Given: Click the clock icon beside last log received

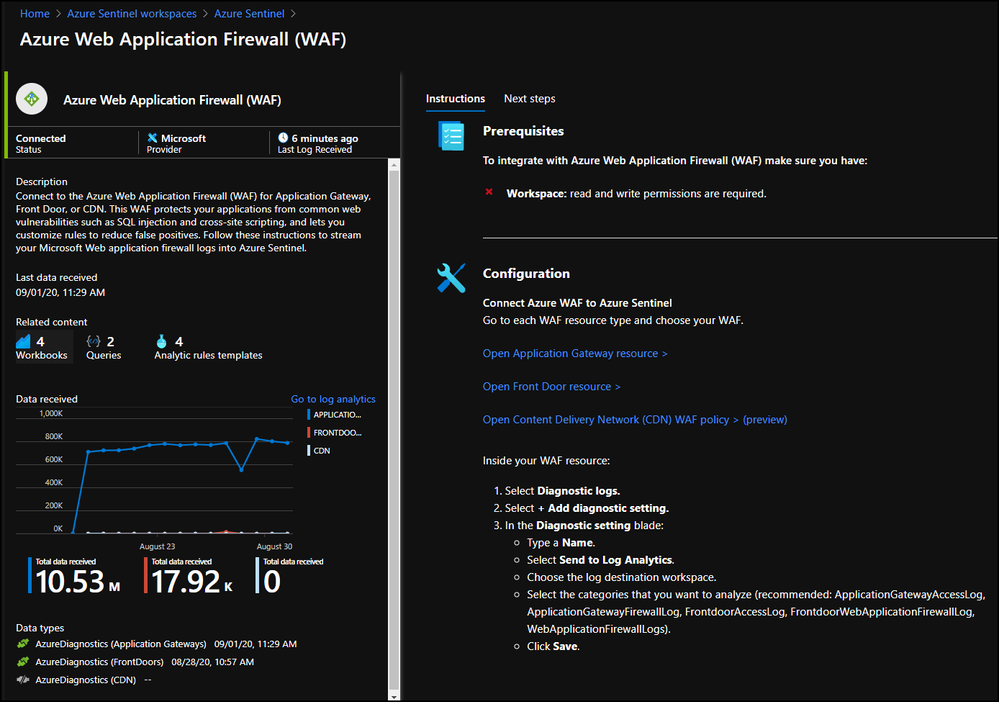Looking at the screenshot, I should point(283,138).
